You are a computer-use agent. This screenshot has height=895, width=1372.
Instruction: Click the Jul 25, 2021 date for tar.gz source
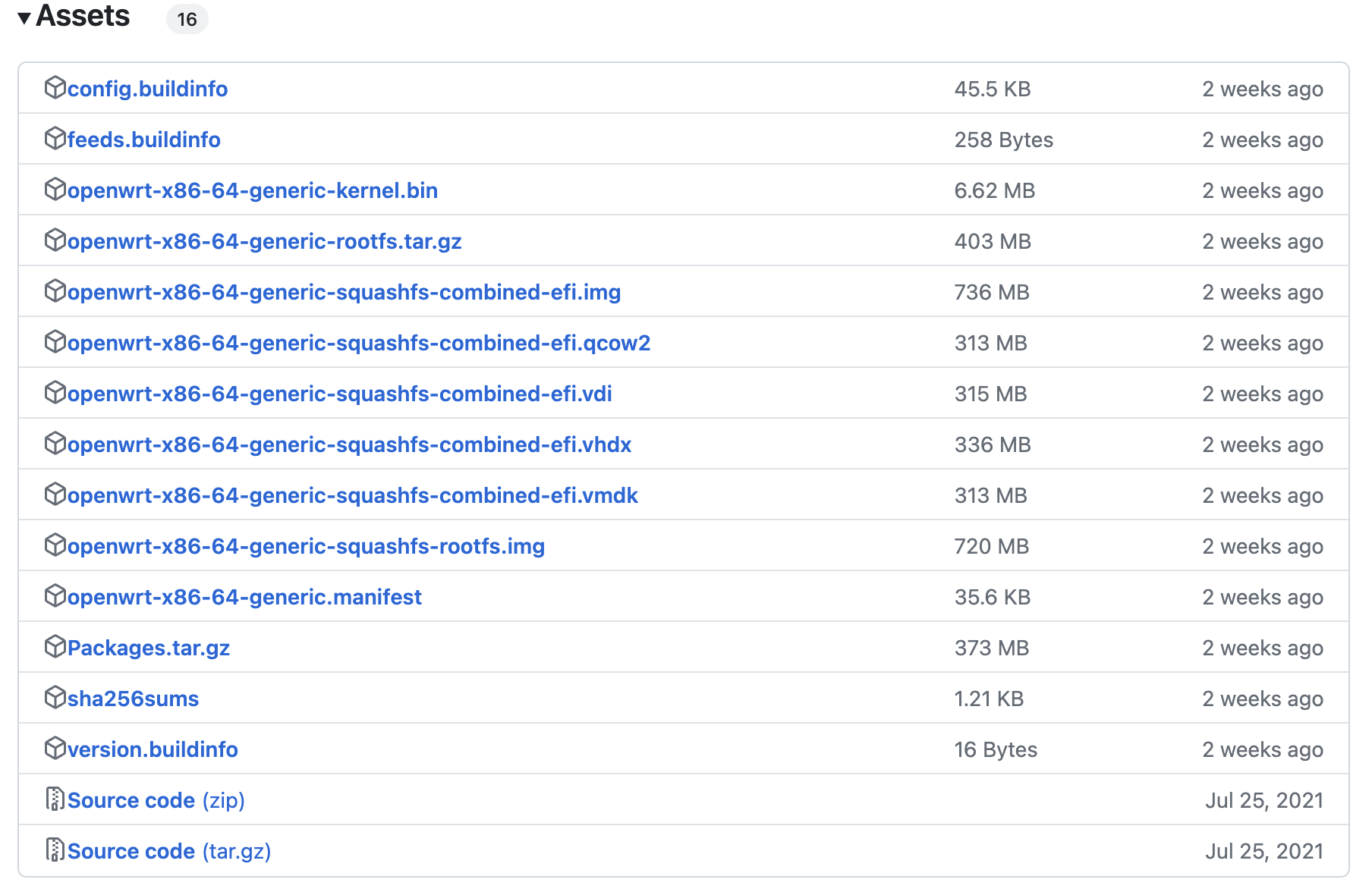coord(1264,851)
